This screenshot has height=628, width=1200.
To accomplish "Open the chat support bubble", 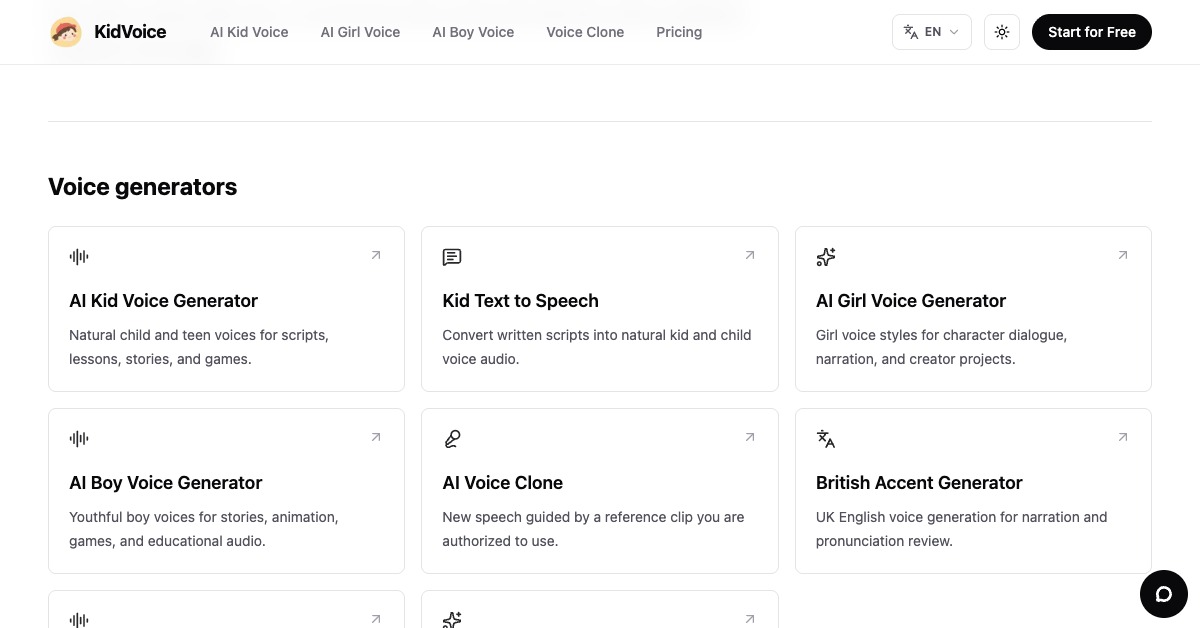I will pos(1164,594).
